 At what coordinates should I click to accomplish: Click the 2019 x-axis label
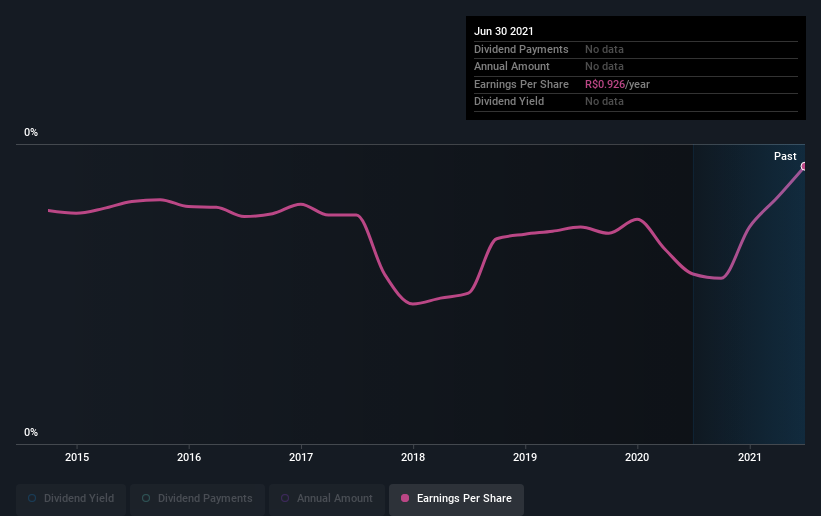click(525, 457)
